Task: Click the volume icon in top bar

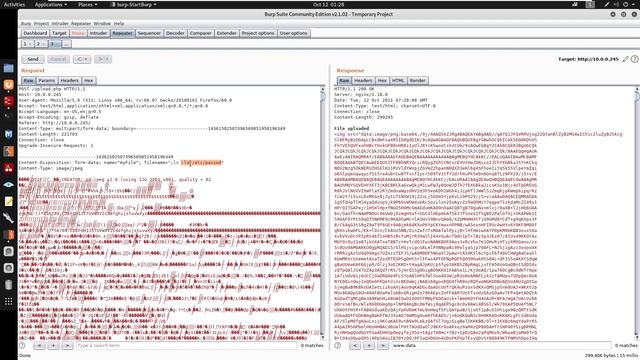Action: click(616, 4)
